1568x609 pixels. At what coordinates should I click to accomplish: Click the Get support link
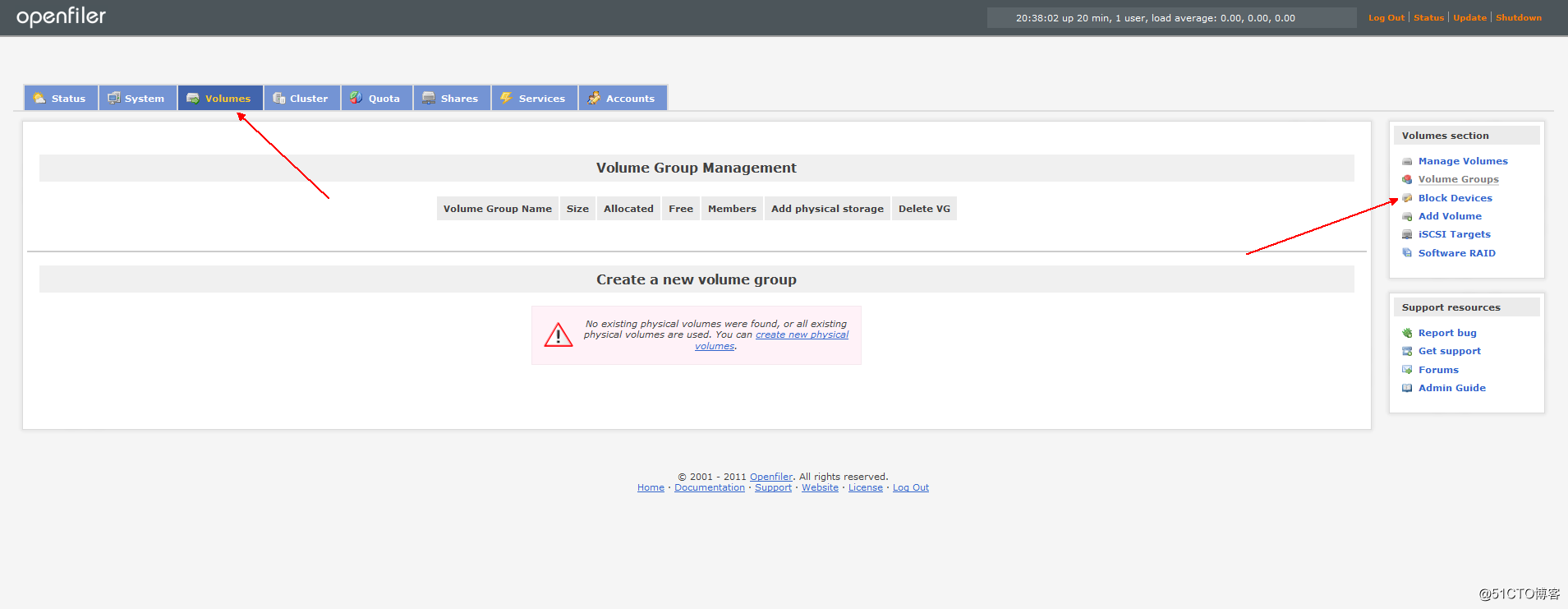[1449, 351]
